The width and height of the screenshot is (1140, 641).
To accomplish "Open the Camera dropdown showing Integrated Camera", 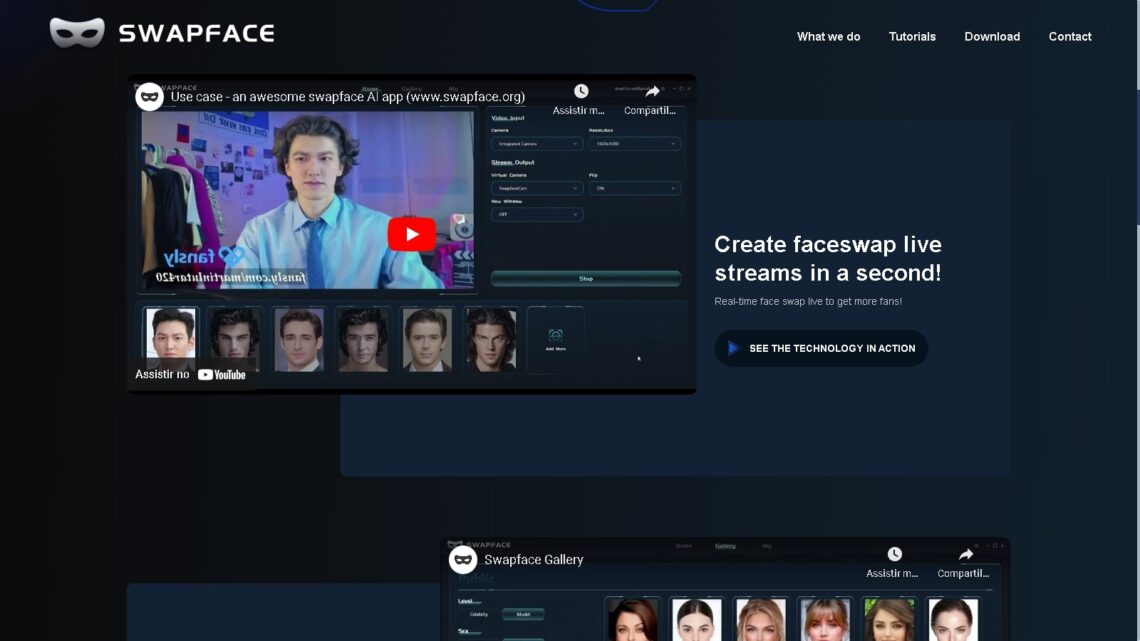I will tap(537, 143).
